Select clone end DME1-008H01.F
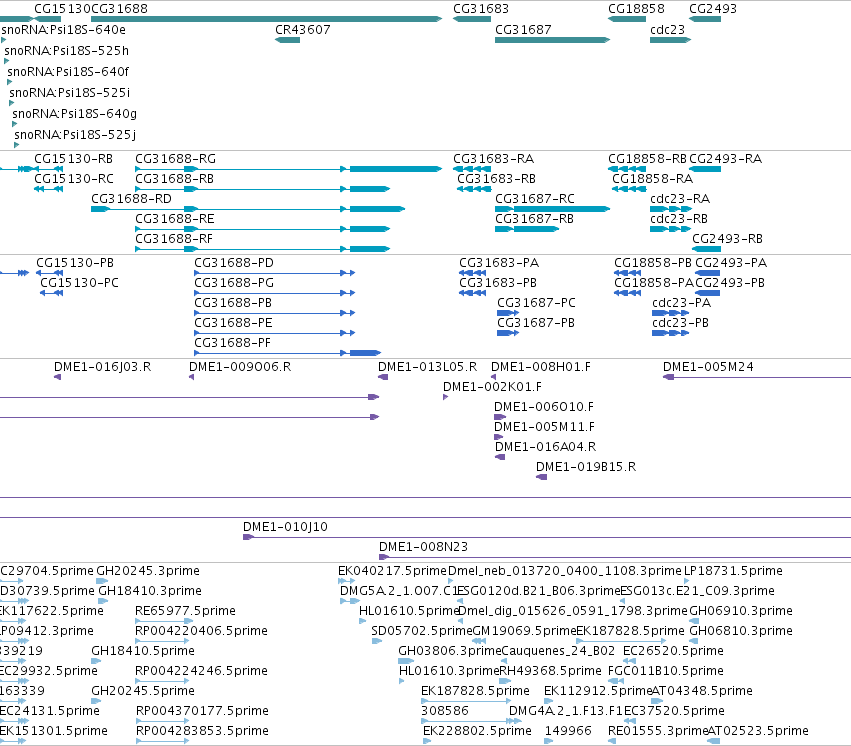This screenshot has height=746, width=851. pyautogui.click(x=493, y=378)
